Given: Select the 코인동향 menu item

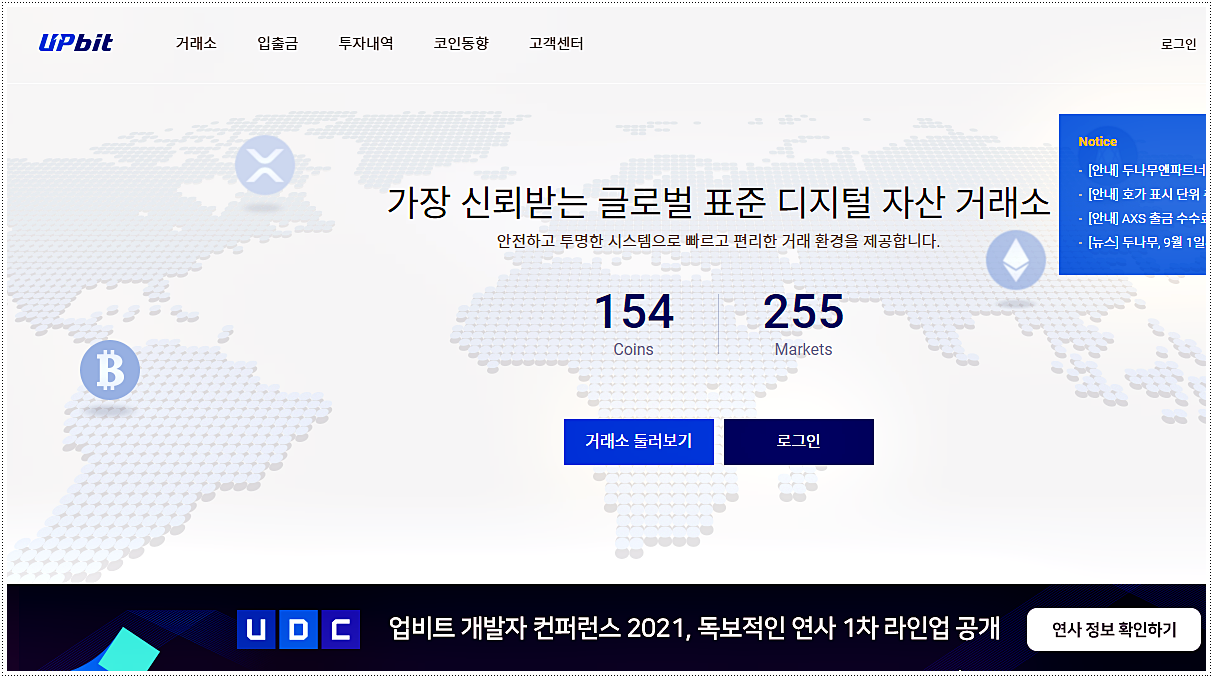Looking at the screenshot, I should 461,44.
